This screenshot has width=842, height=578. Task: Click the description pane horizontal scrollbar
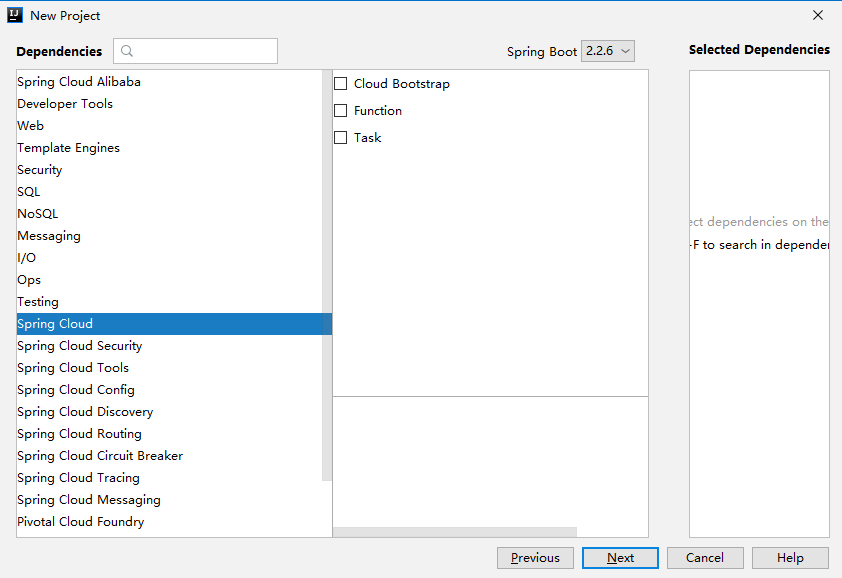pos(455,532)
